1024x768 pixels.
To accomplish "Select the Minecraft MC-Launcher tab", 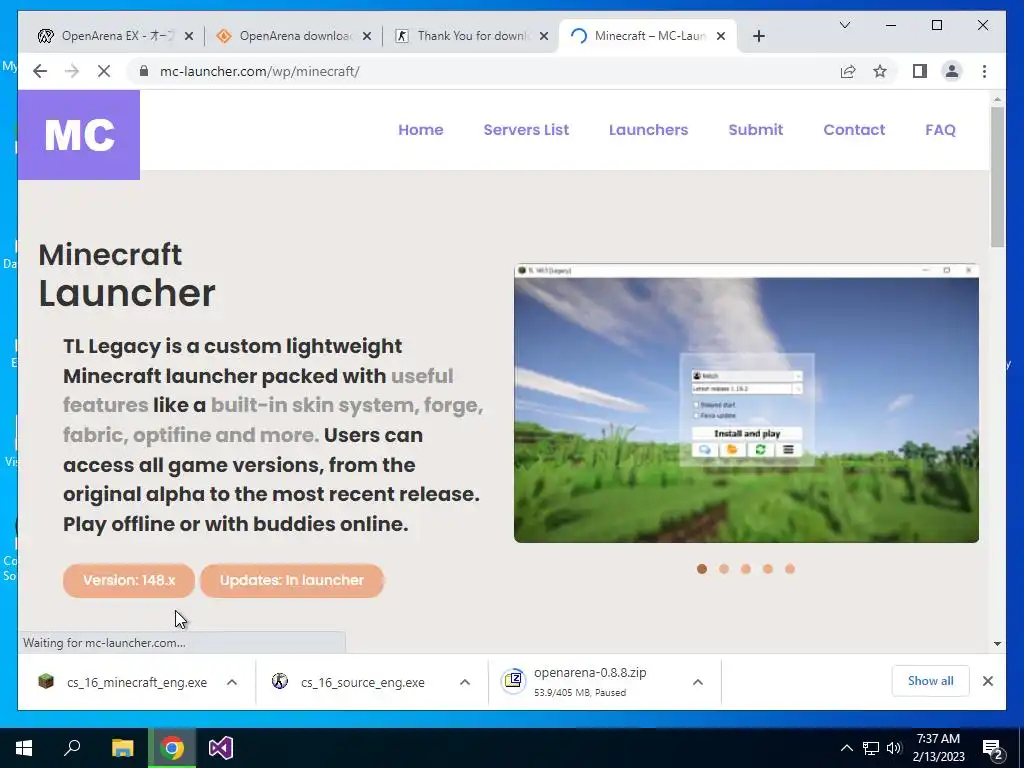I will (647, 36).
